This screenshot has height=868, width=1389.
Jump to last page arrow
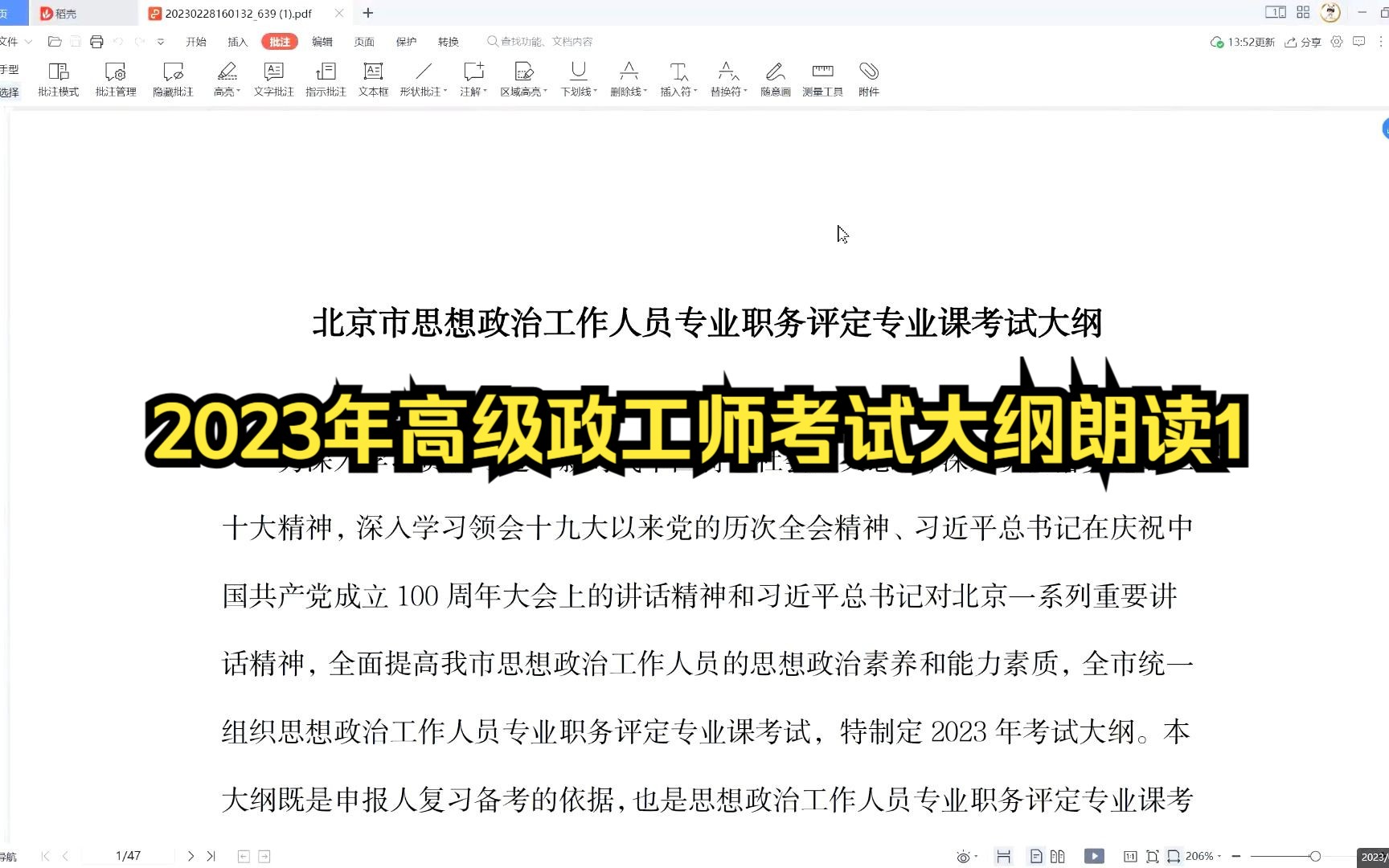point(211,856)
